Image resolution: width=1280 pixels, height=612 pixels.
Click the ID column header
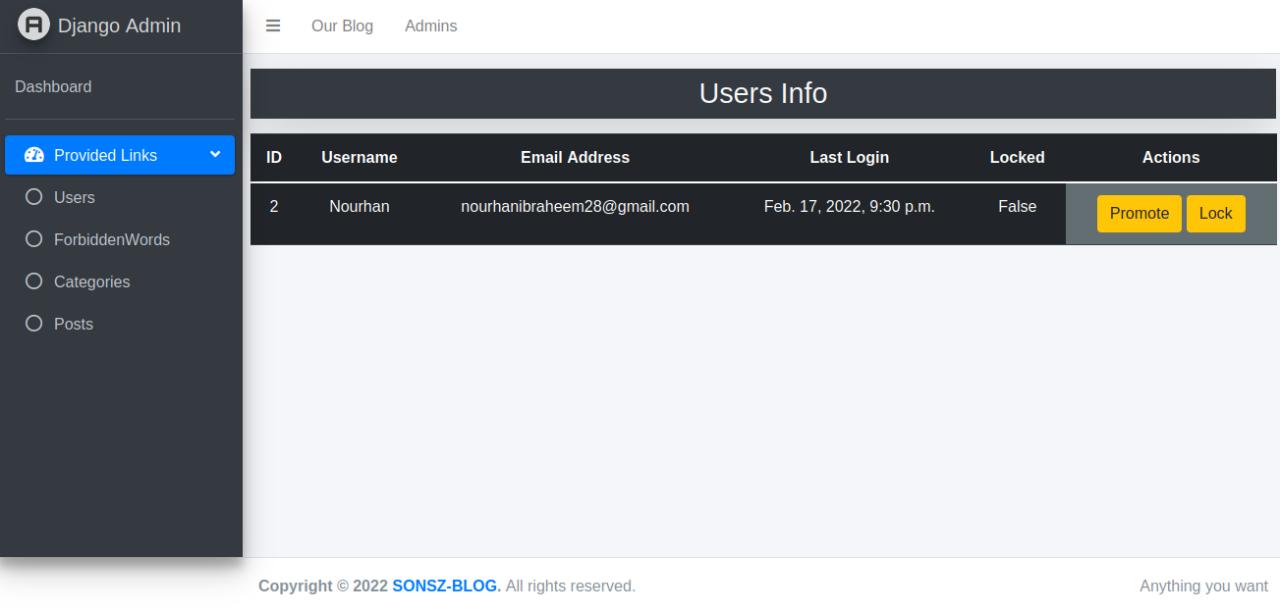pos(274,157)
